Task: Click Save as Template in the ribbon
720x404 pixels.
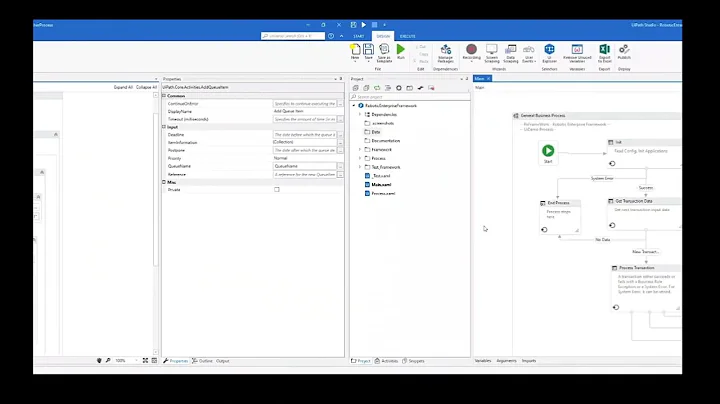Action: click(x=384, y=53)
